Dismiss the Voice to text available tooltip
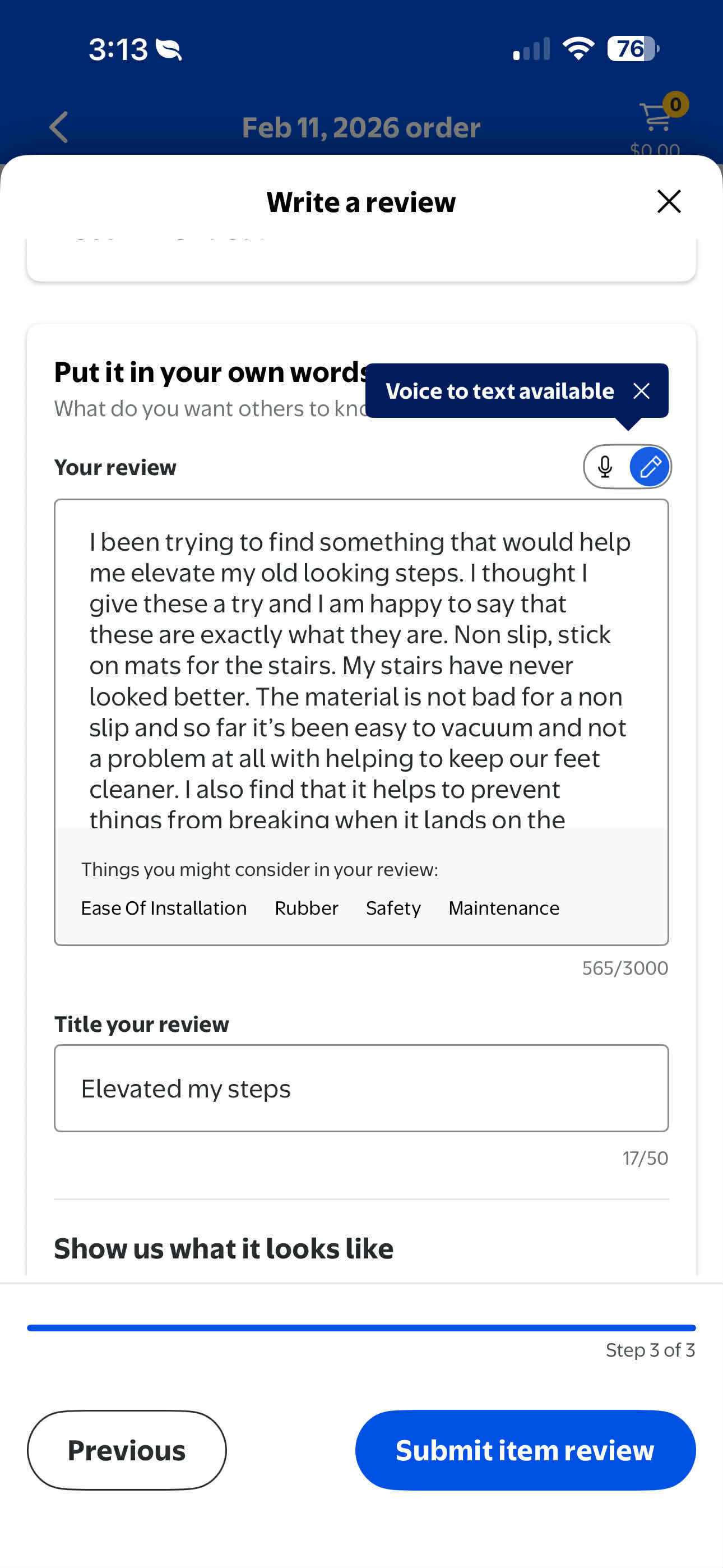 [641, 391]
